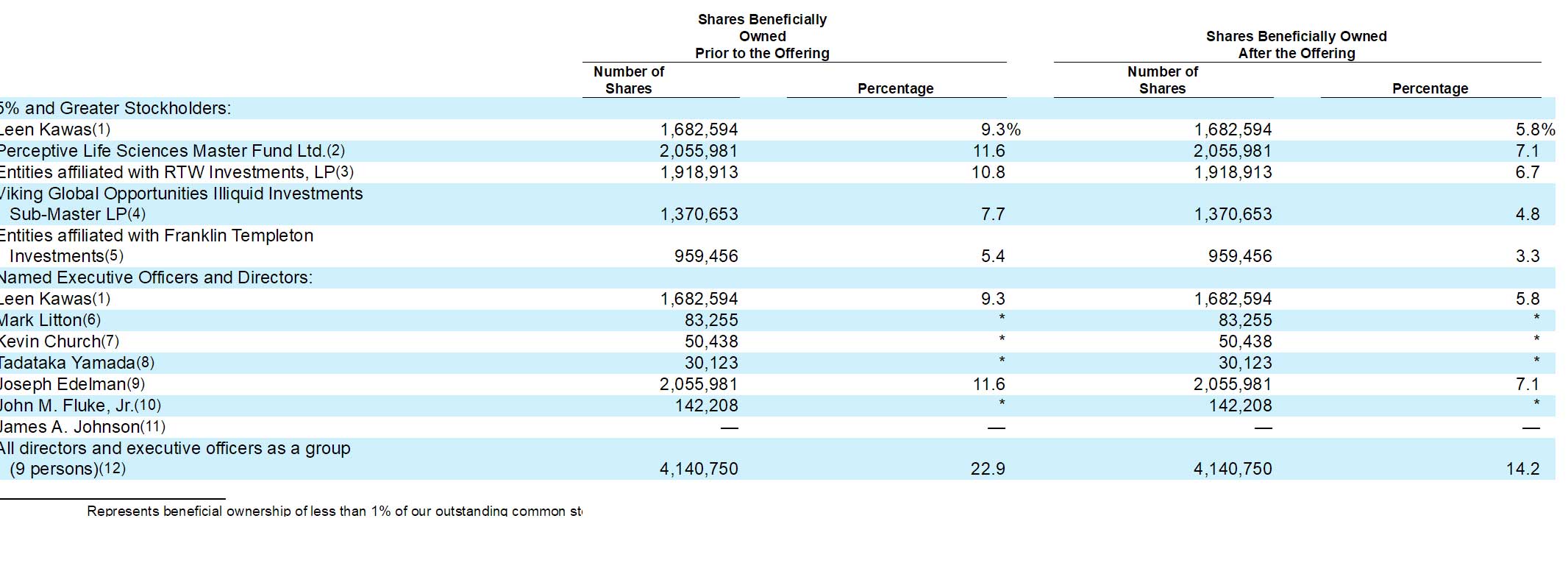
Task: Select "Number of Shares" header under After the Offering
Action: [x=1162, y=79]
